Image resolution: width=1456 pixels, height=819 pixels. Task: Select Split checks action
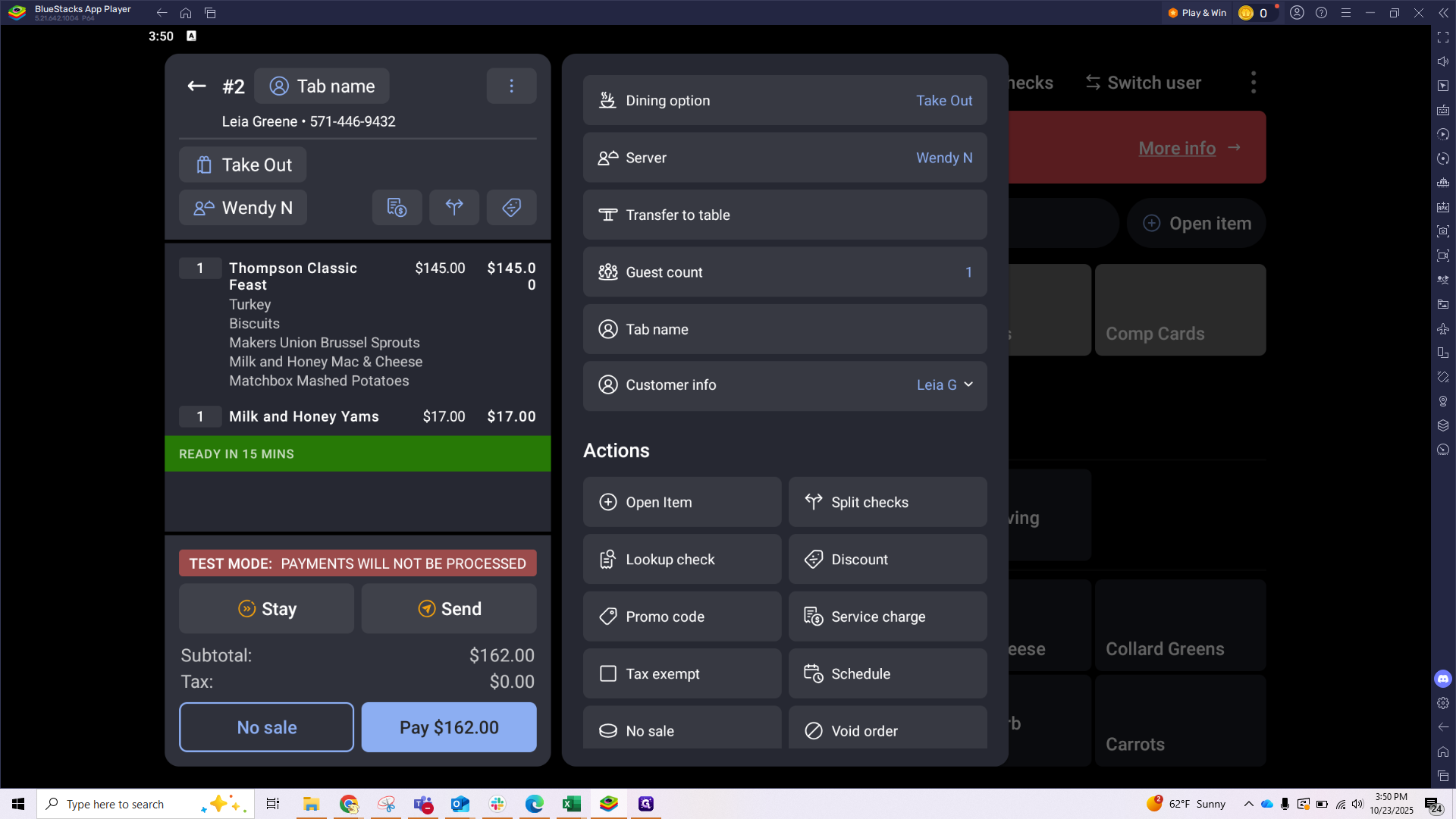click(887, 502)
